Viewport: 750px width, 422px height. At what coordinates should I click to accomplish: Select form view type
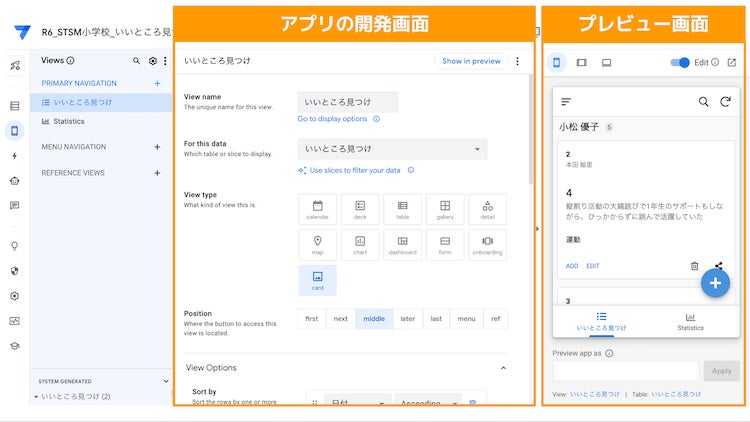click(x=445, y=245)
